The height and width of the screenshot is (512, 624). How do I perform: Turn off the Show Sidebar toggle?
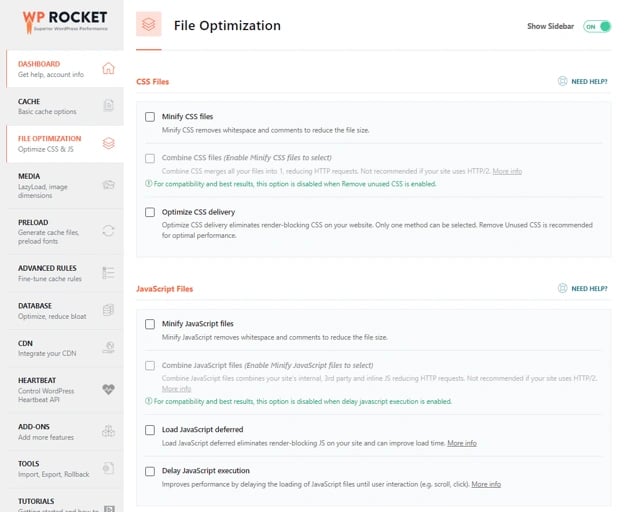pos(596,26)
